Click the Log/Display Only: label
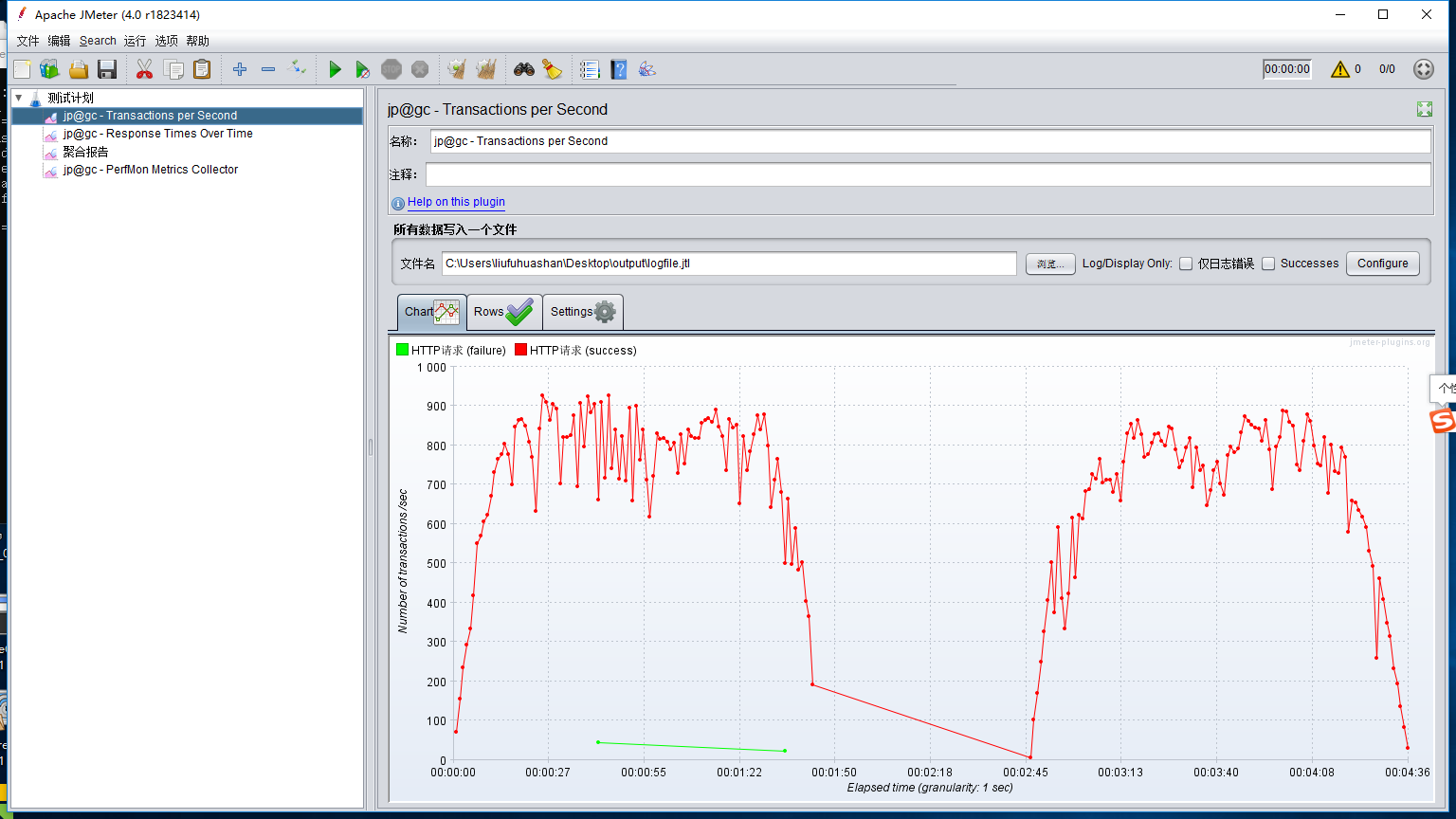 [1127, 264]
